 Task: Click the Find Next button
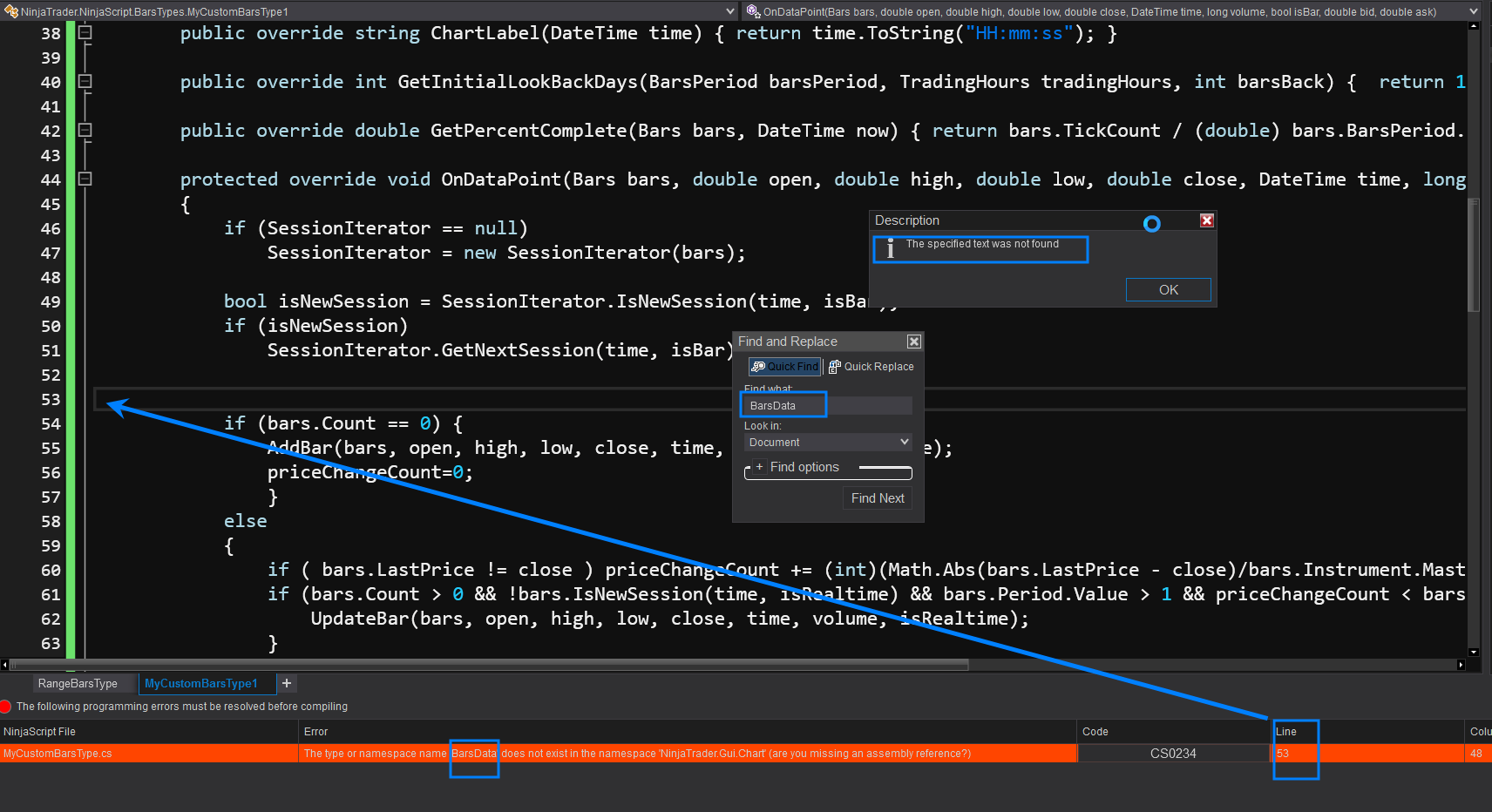tap(878, 498)
